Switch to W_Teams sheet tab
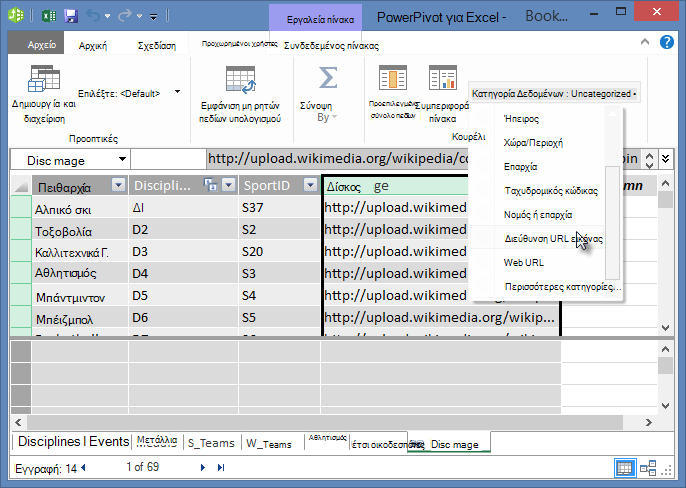The width and height of the screenshot is (686, 488). click(x=269, y=444)
